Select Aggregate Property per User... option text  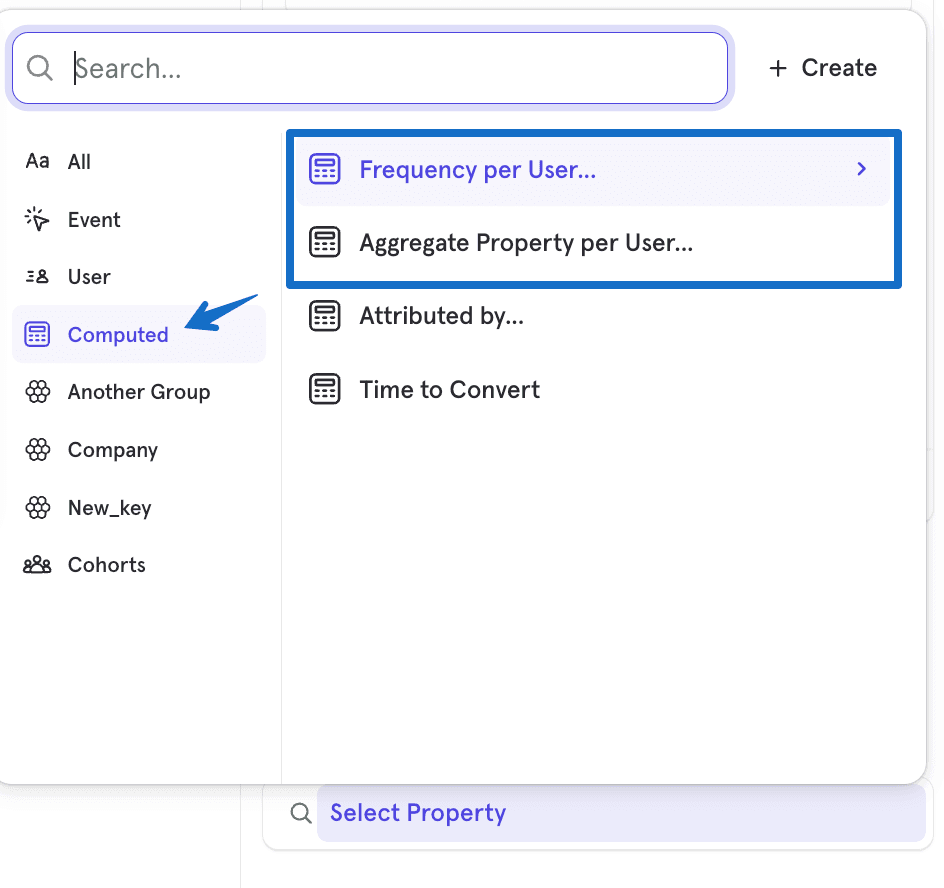tap(526, 243)
